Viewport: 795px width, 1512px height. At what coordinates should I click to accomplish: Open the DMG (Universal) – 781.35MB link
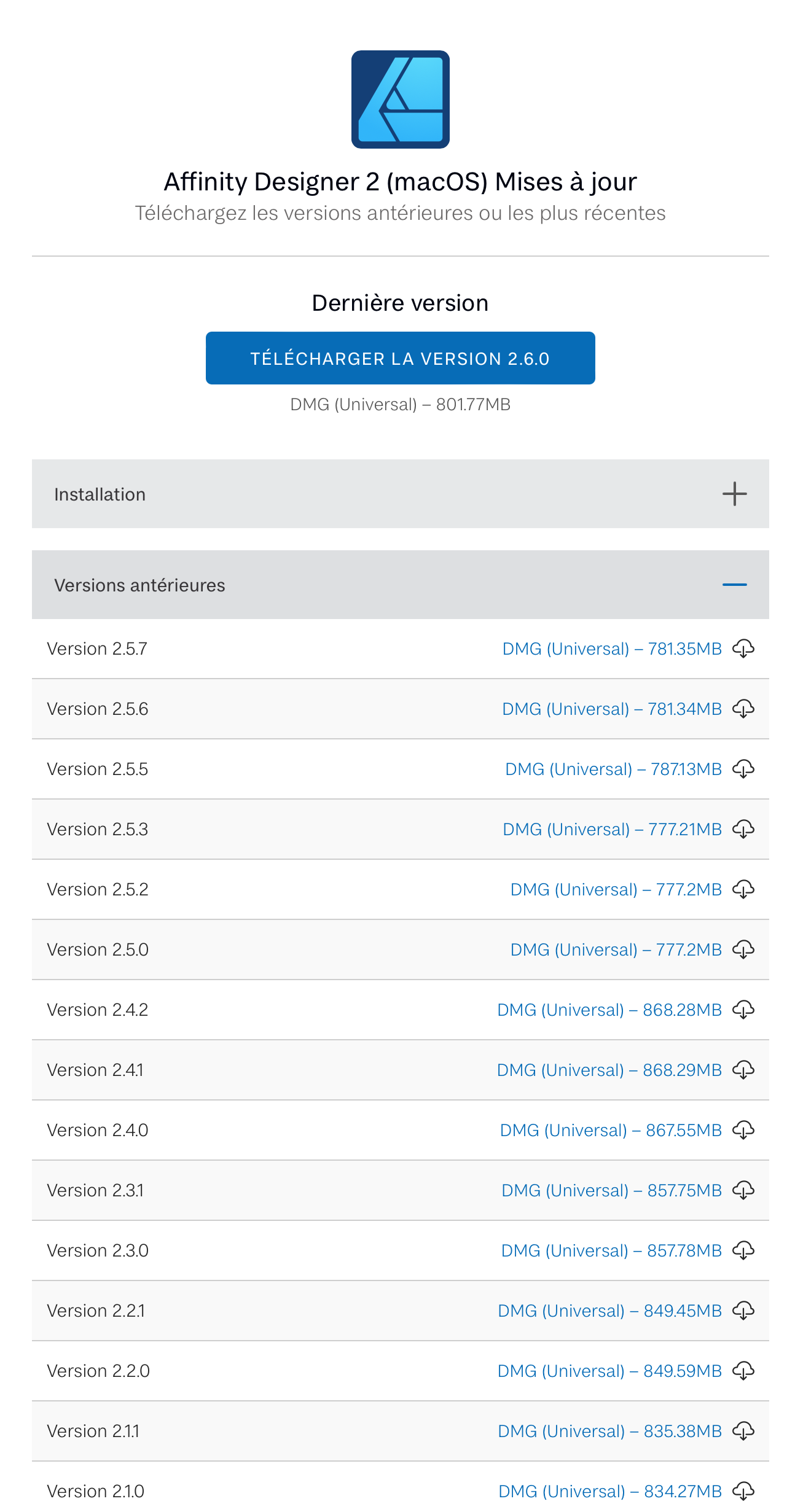612,649
